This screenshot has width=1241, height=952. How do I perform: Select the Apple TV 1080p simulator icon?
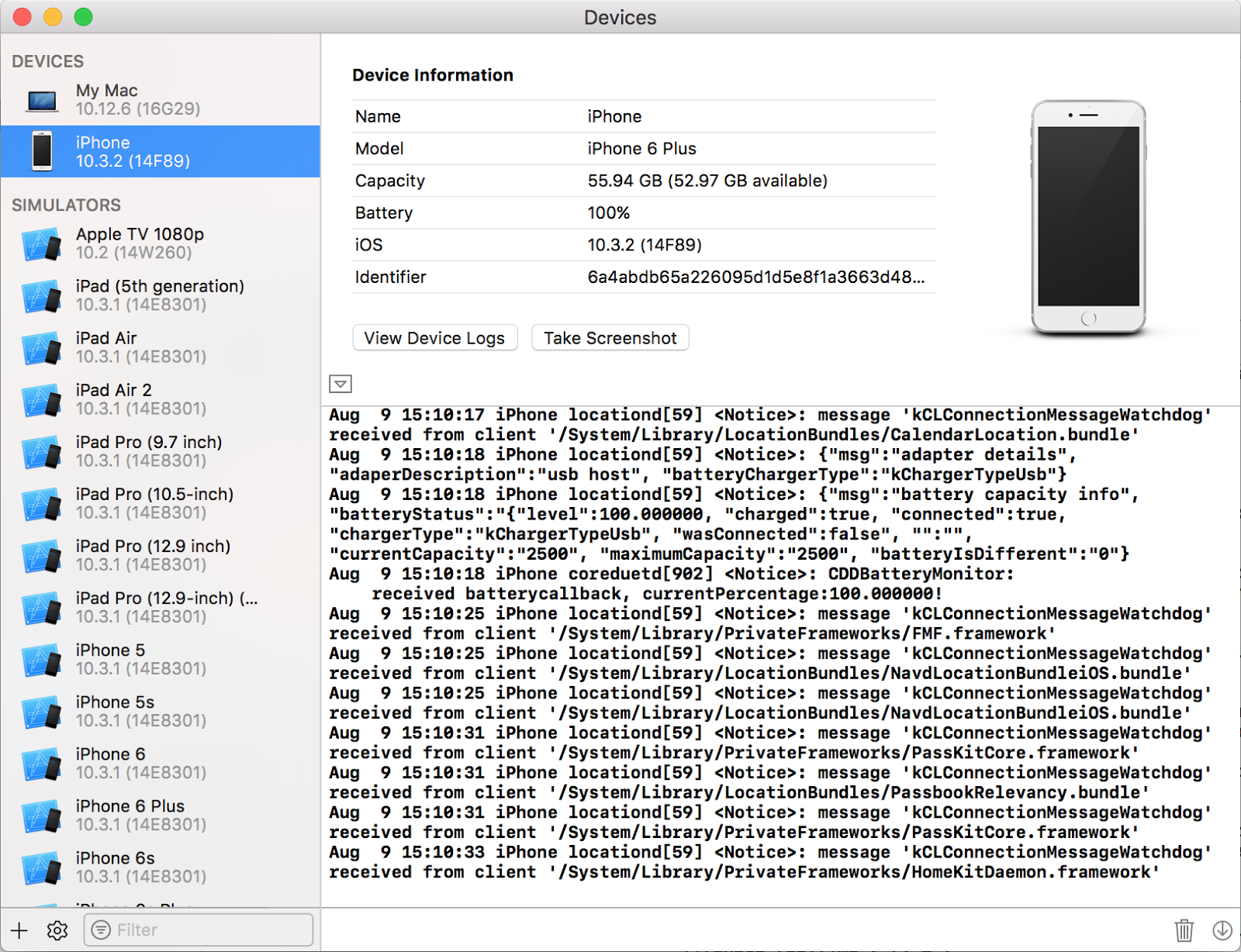[x=42, y=243]
